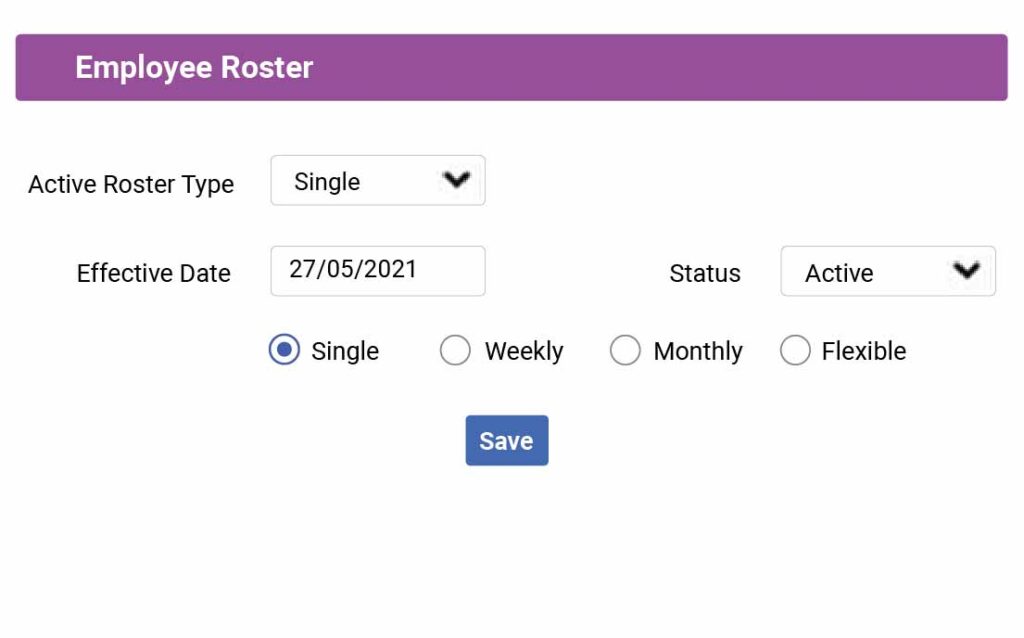Click the Employee Roster header title
The height and width of the screenshot is (638, 1024).
194,67
